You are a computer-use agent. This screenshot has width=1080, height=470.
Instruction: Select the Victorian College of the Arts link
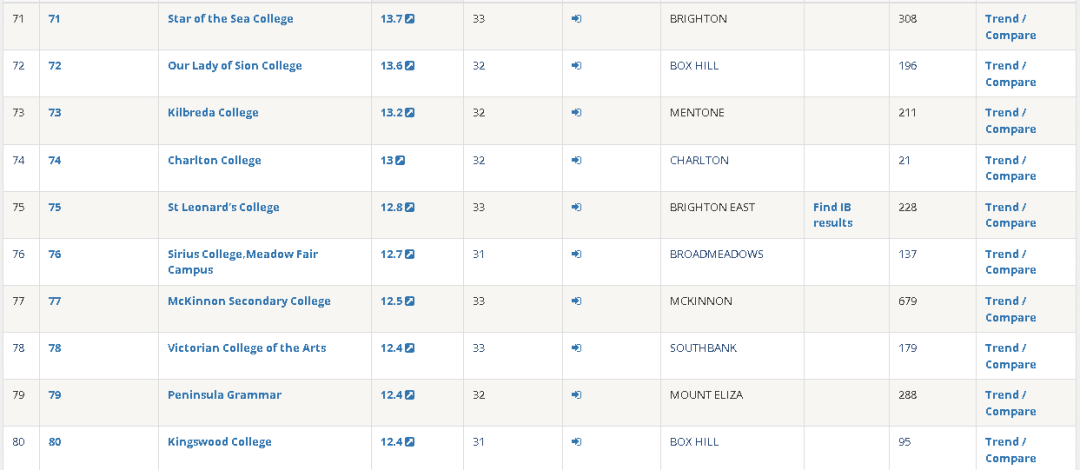tap(246, 348)
